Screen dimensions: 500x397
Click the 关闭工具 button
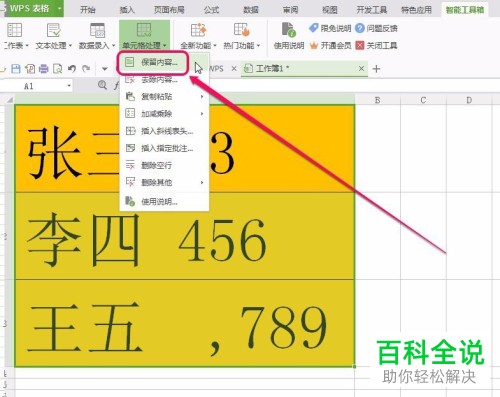point(376,45)
